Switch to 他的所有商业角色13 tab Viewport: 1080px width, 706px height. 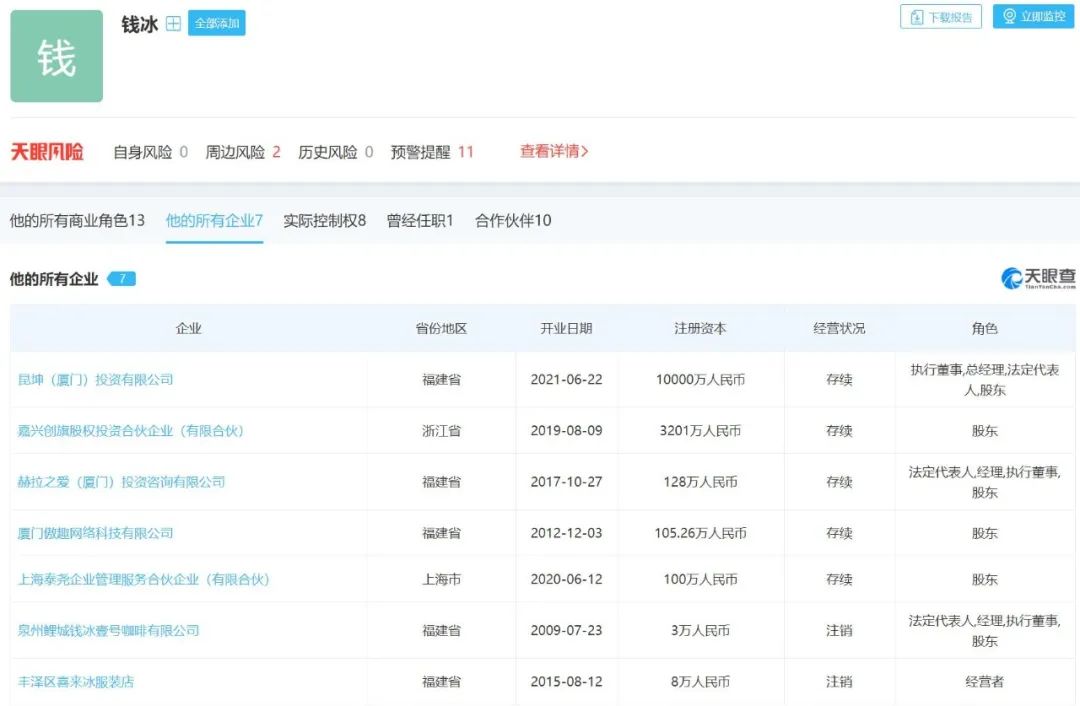click(77, 220)
